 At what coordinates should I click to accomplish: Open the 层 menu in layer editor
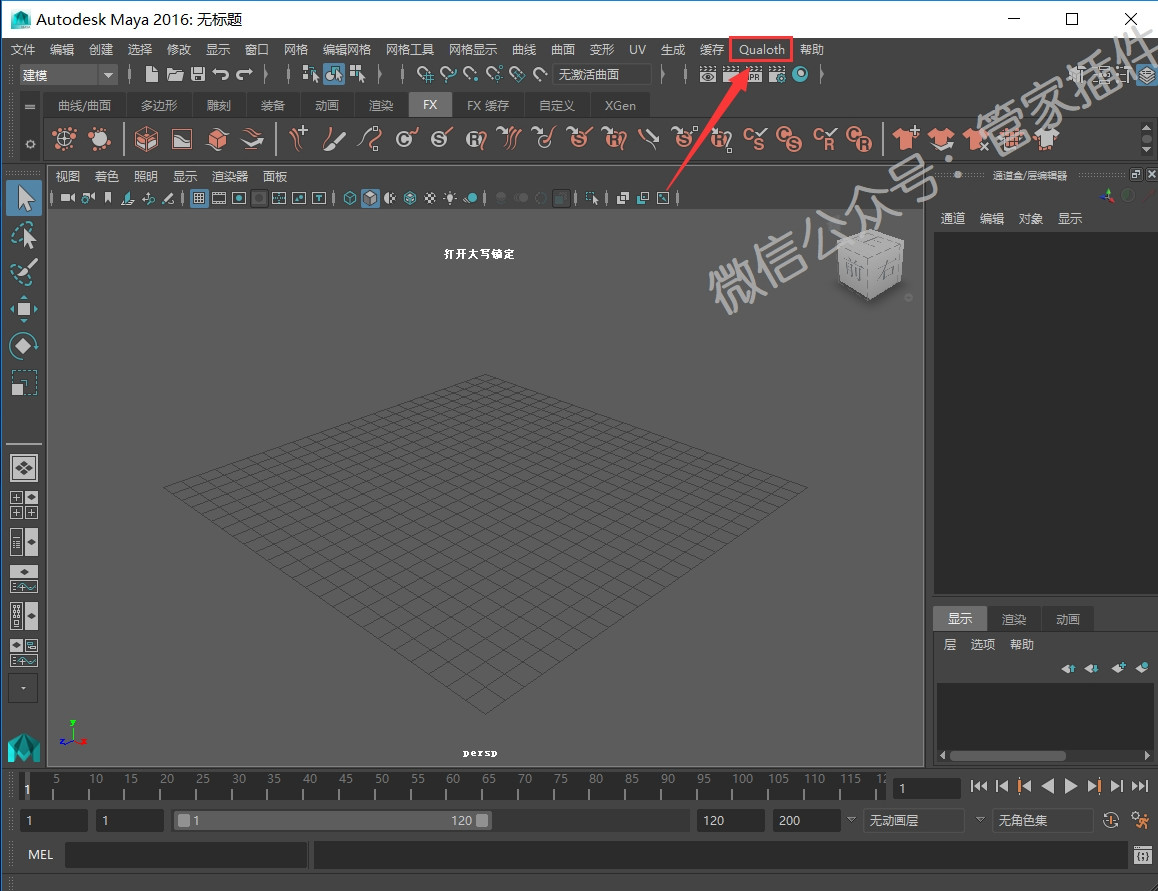pos(950,644)
